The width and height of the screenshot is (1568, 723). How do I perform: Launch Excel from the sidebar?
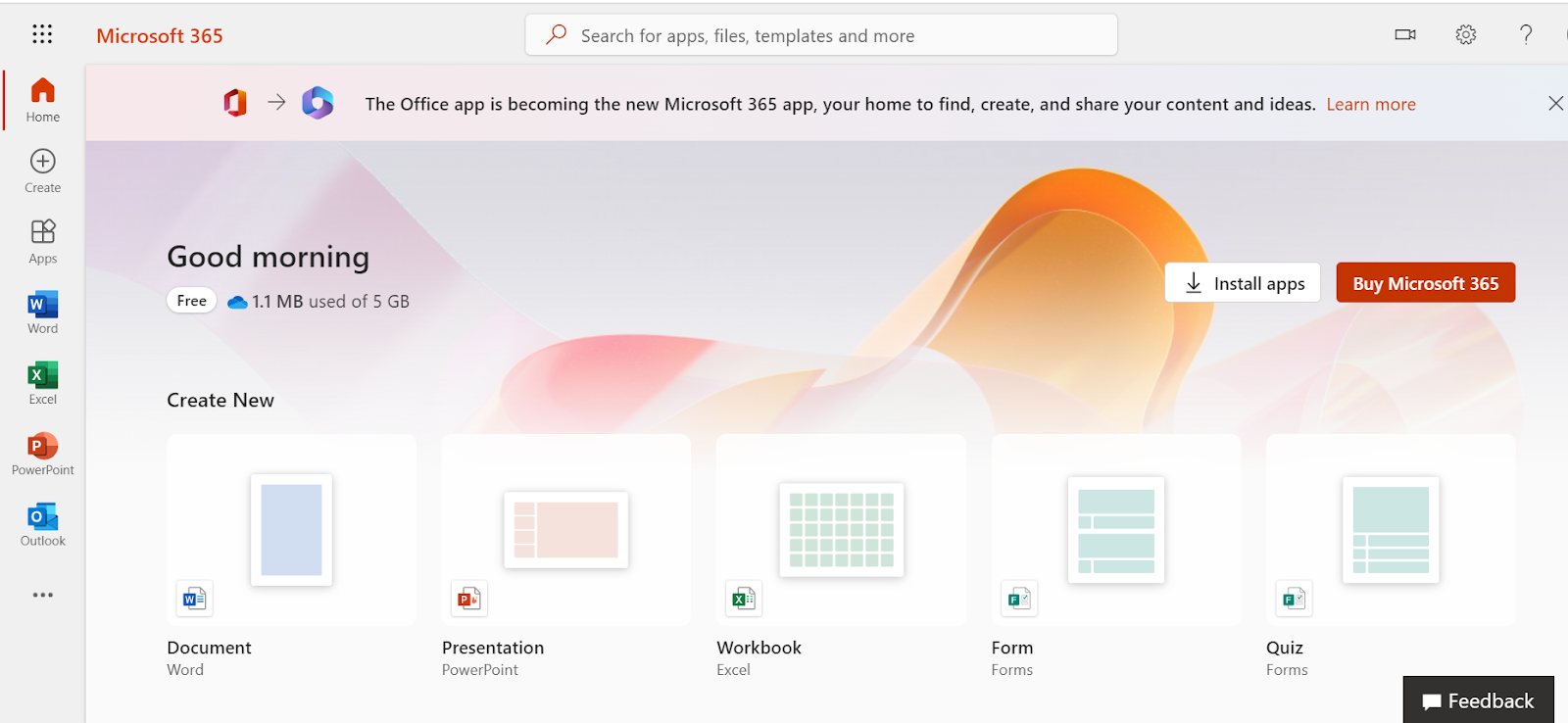point(42,382)
